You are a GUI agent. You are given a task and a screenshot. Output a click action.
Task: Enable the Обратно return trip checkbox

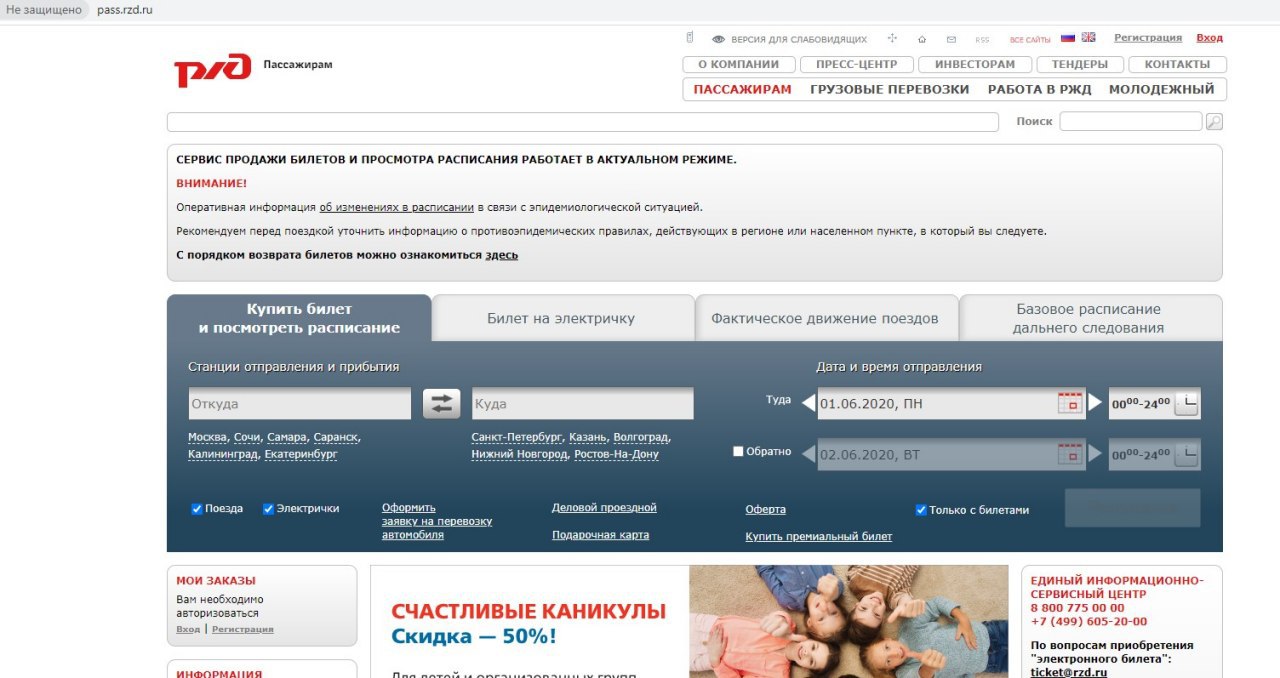738,452
